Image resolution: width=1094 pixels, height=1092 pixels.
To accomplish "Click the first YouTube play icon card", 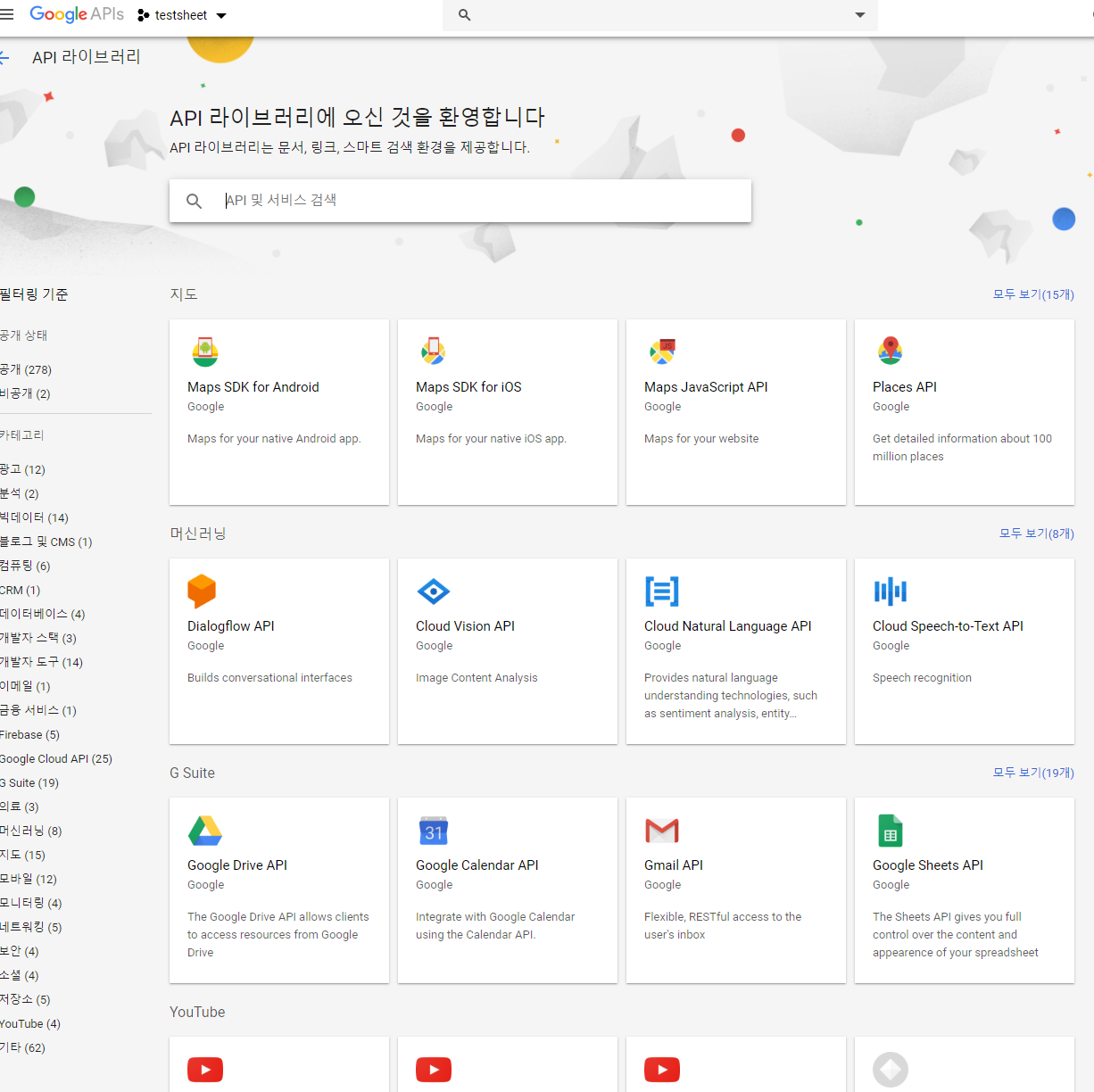I will (205, 1069).
